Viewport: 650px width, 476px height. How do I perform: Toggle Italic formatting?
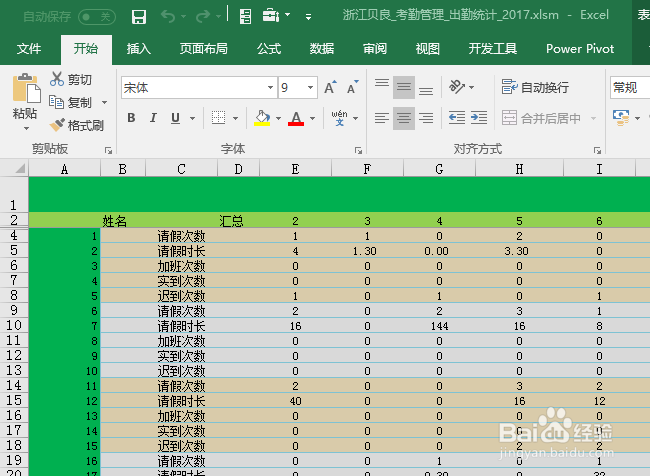tap(153, 118)
